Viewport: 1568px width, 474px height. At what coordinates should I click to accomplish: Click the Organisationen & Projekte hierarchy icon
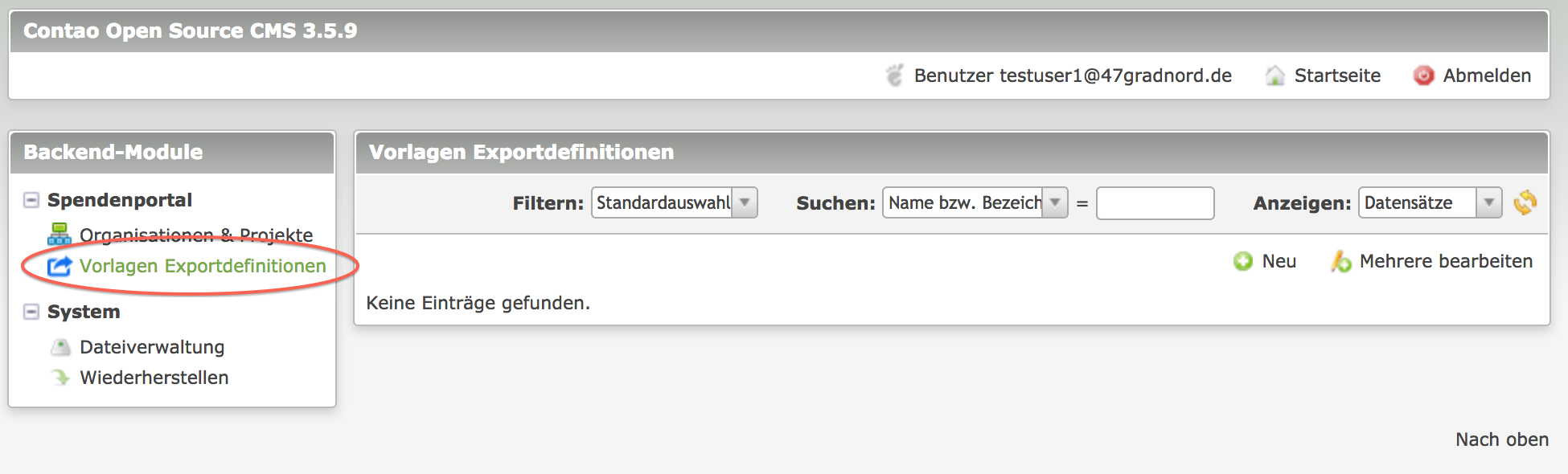tap(60, 234)
